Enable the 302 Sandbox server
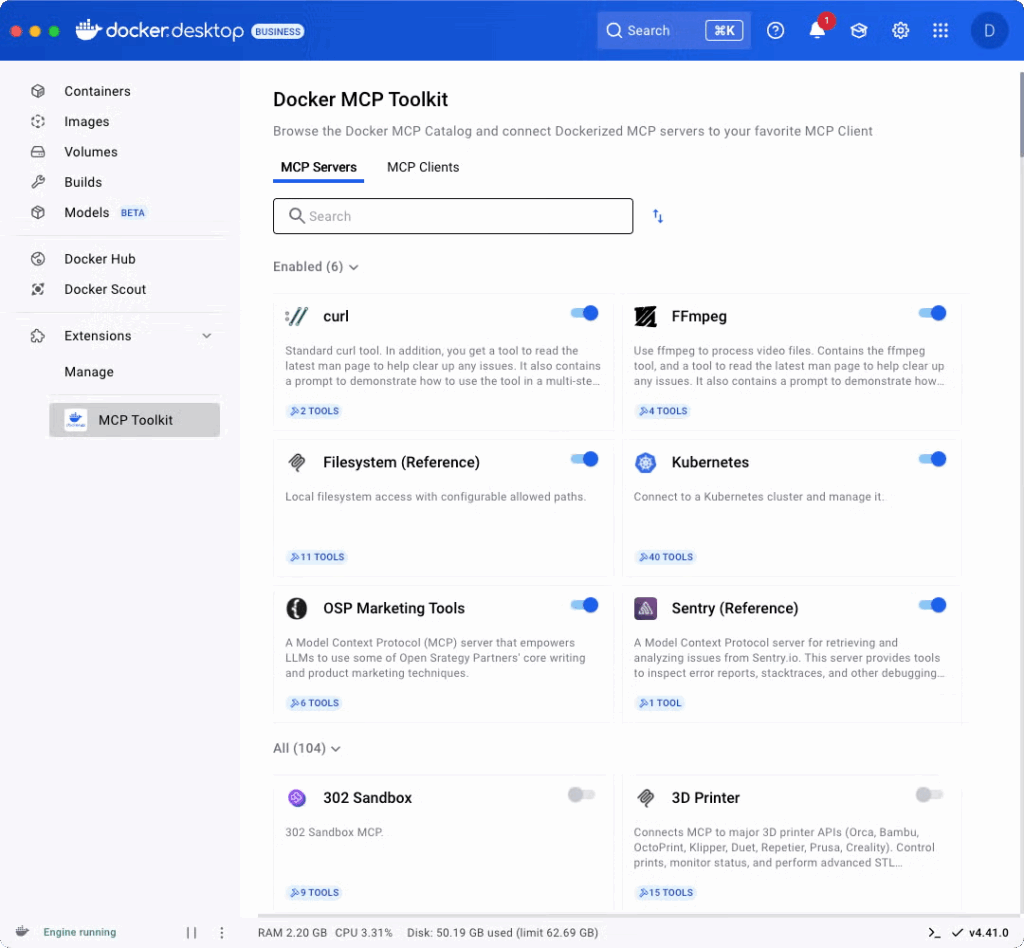The width and height of the screenshot is (1024, 948). pos(581,794)
